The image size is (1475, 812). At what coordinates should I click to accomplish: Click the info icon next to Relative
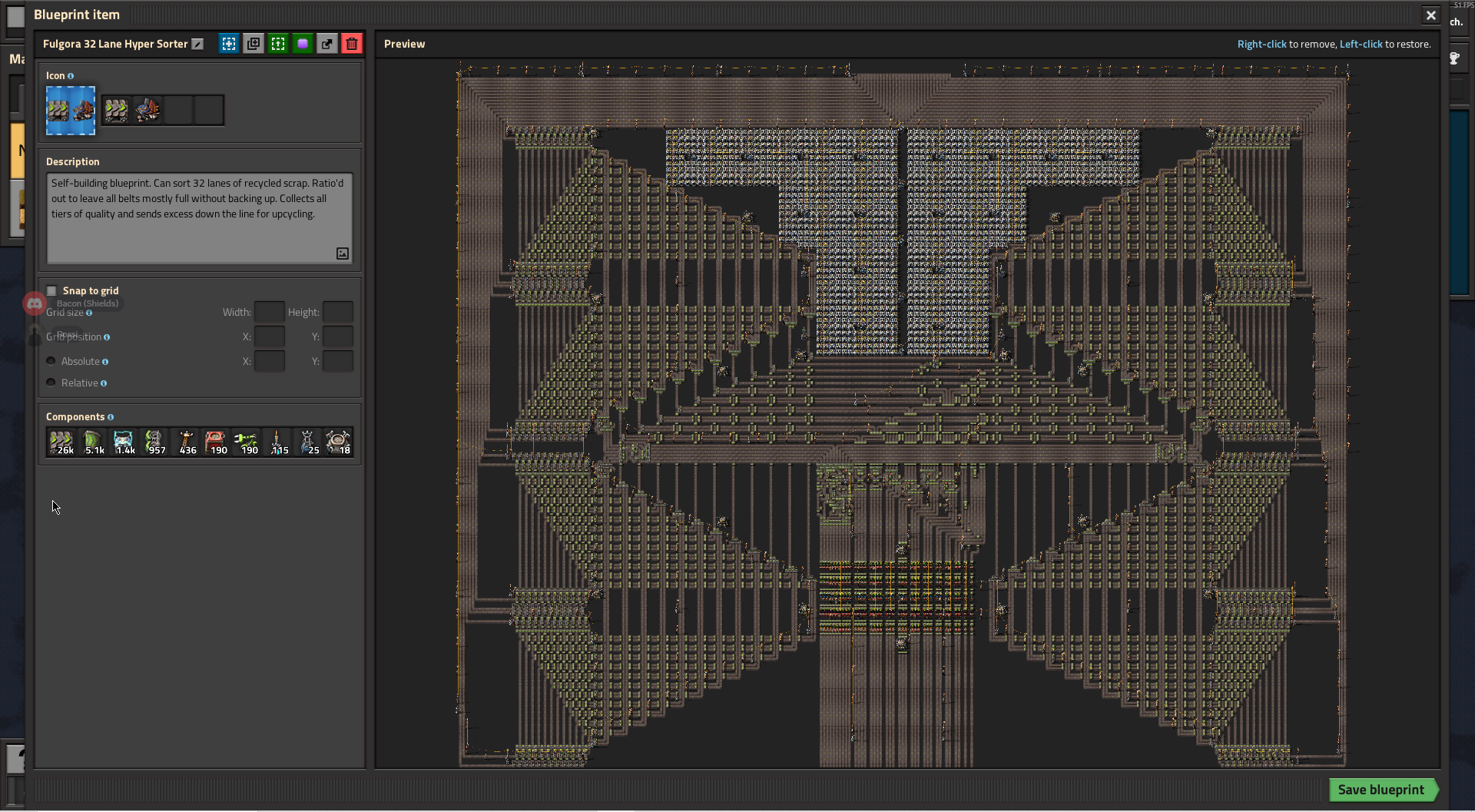coord(104,383)
